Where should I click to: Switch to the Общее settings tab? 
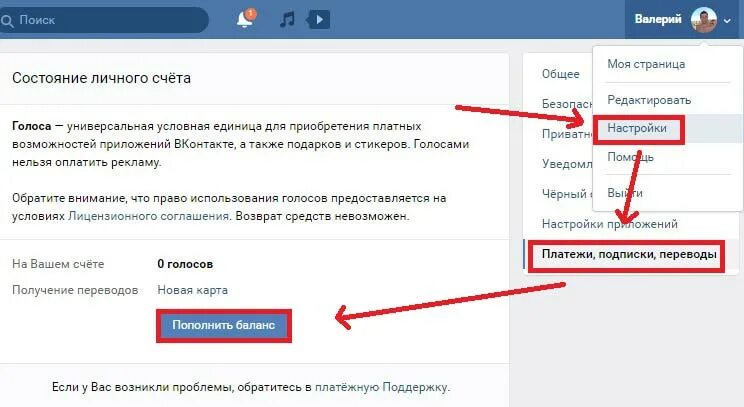click(561, 74)
